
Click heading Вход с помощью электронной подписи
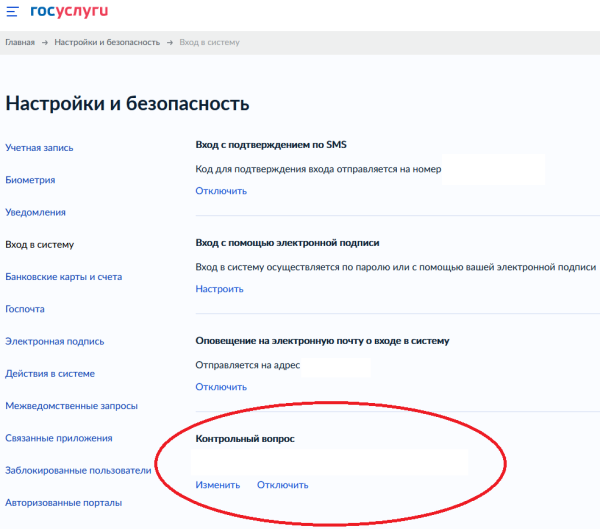(x=287, y=243)
